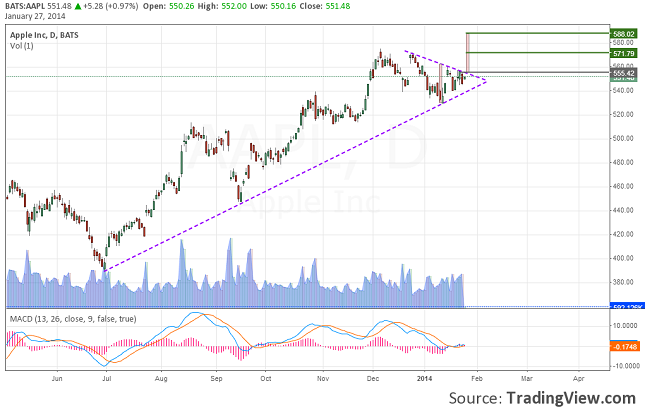Click the Mar label on time axis

coord(527,378)
